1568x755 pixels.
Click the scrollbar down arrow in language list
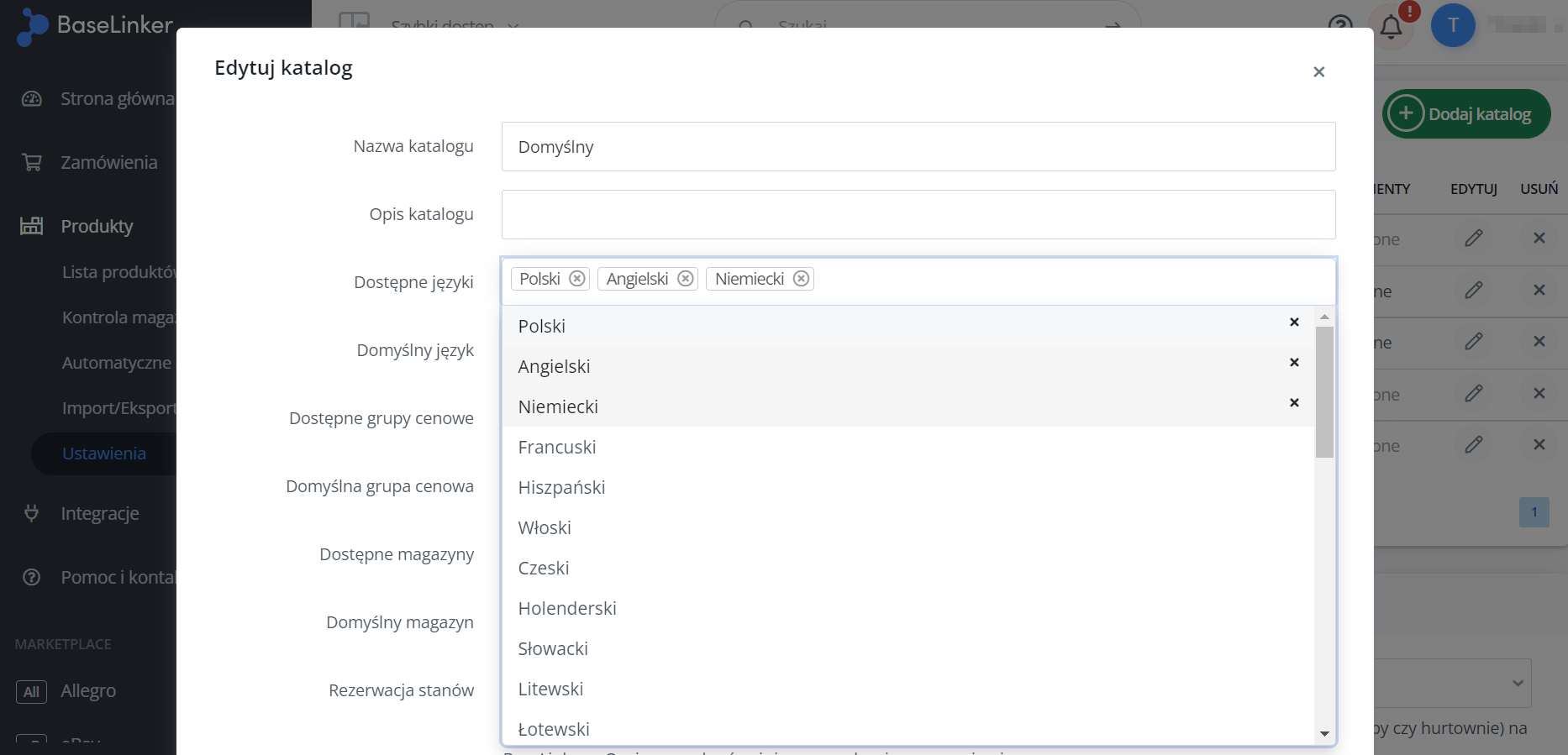pyautogui.click(x=1324, y=734)
